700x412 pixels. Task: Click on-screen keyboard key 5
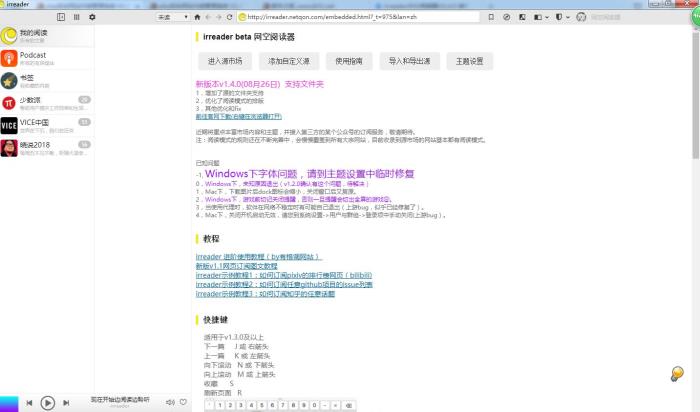[262, 405]
